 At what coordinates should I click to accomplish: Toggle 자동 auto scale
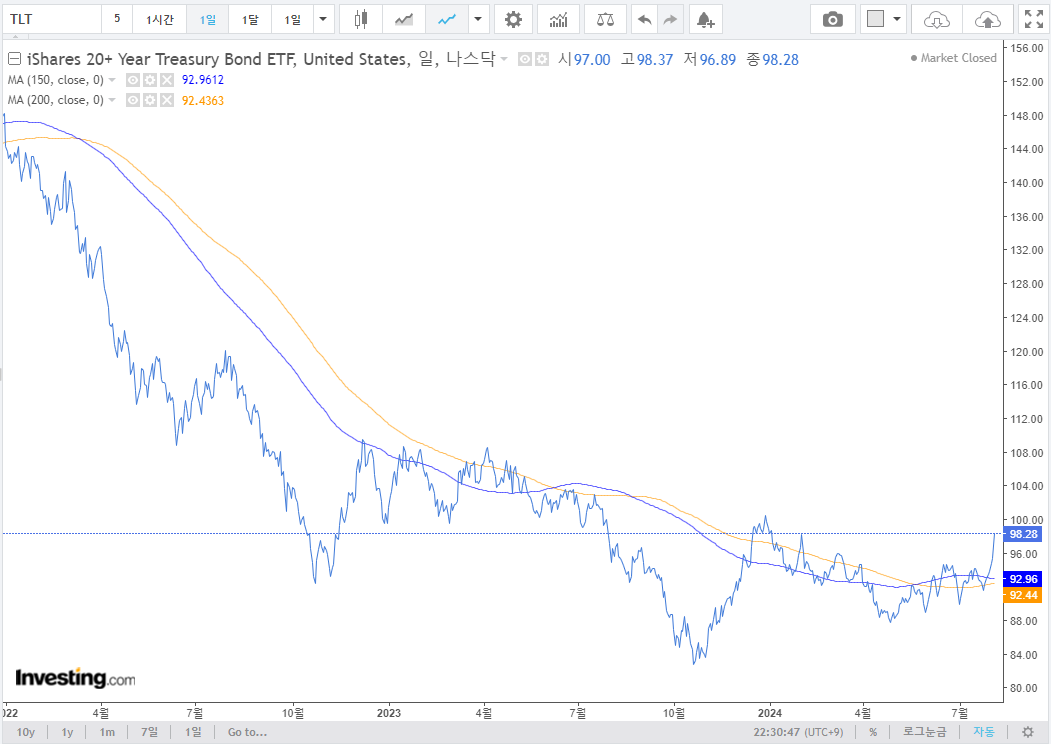pos(984,732)
